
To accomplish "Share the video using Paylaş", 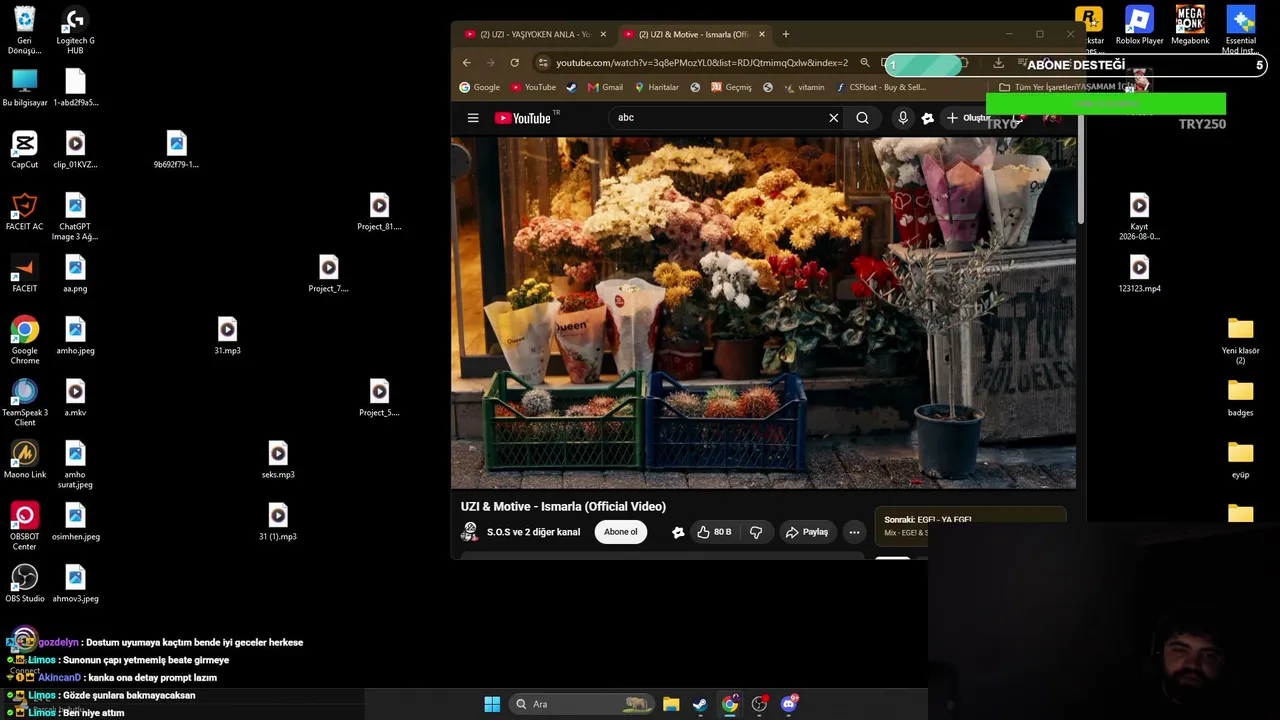I will [x=807, y=532].
